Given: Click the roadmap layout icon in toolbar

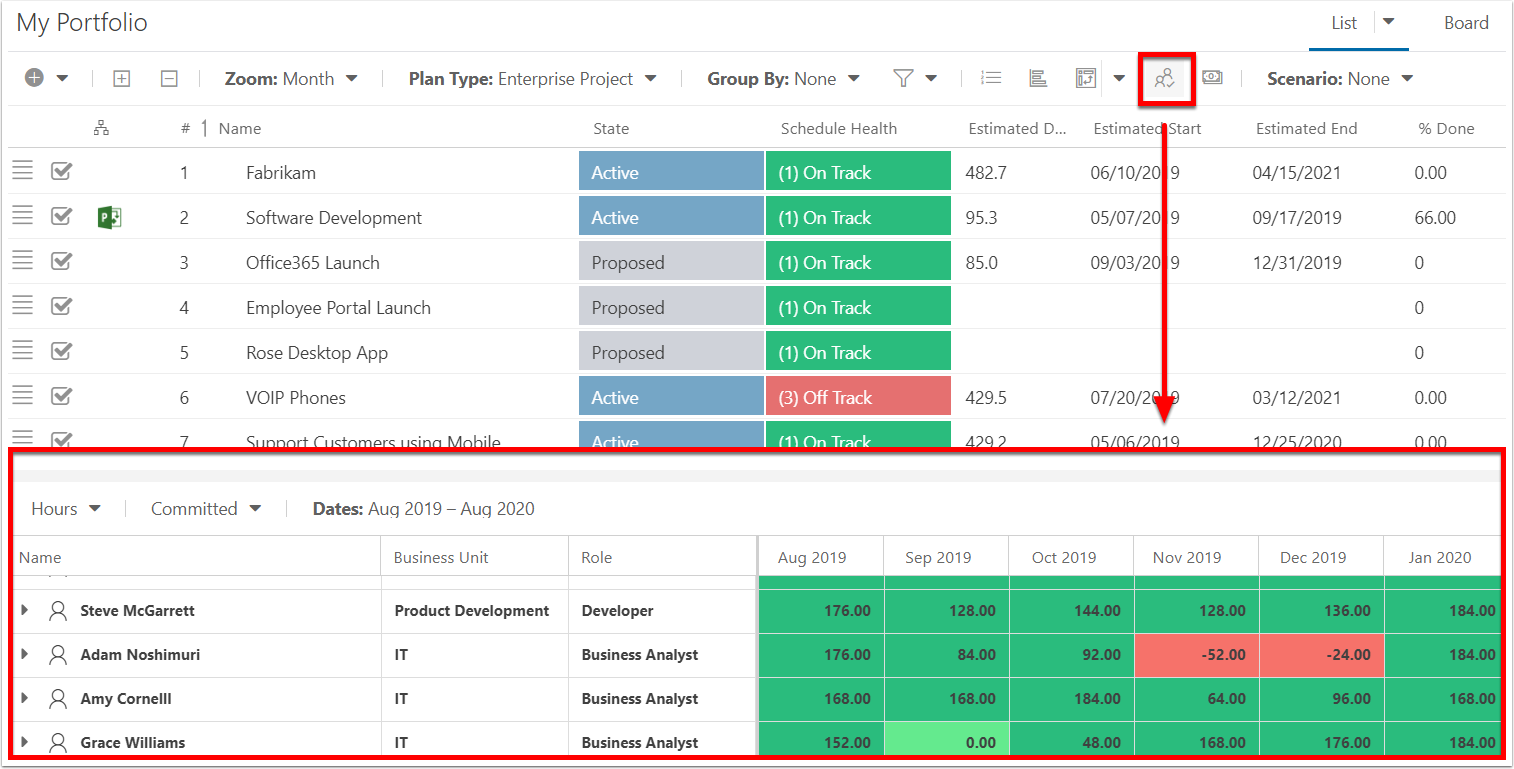Looking at the screenshot, I should (1086, 78).
